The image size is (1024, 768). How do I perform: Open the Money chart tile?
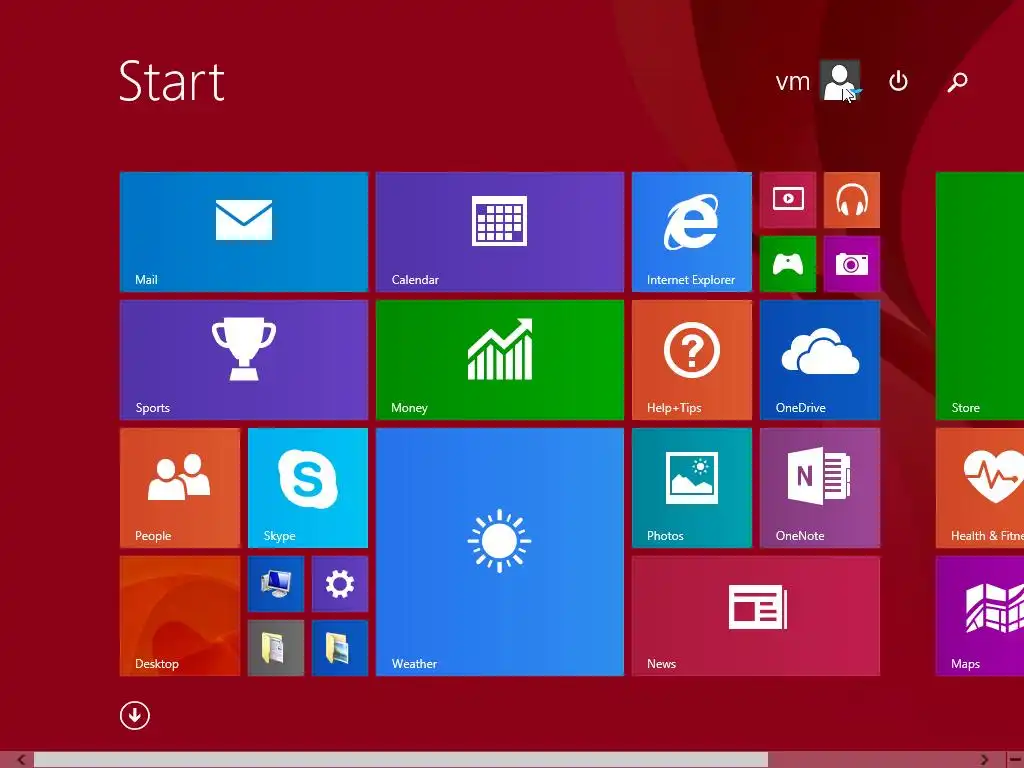500,360
